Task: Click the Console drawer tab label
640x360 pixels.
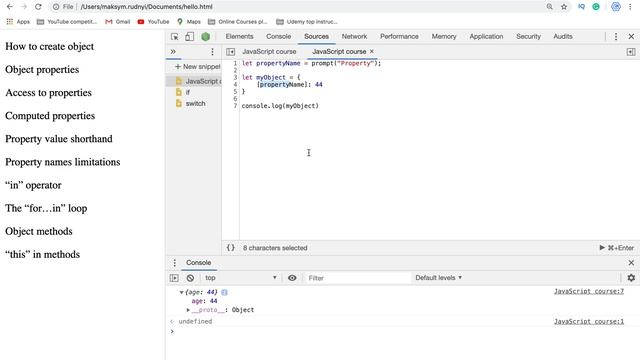Action: click(x=199, y=263)
